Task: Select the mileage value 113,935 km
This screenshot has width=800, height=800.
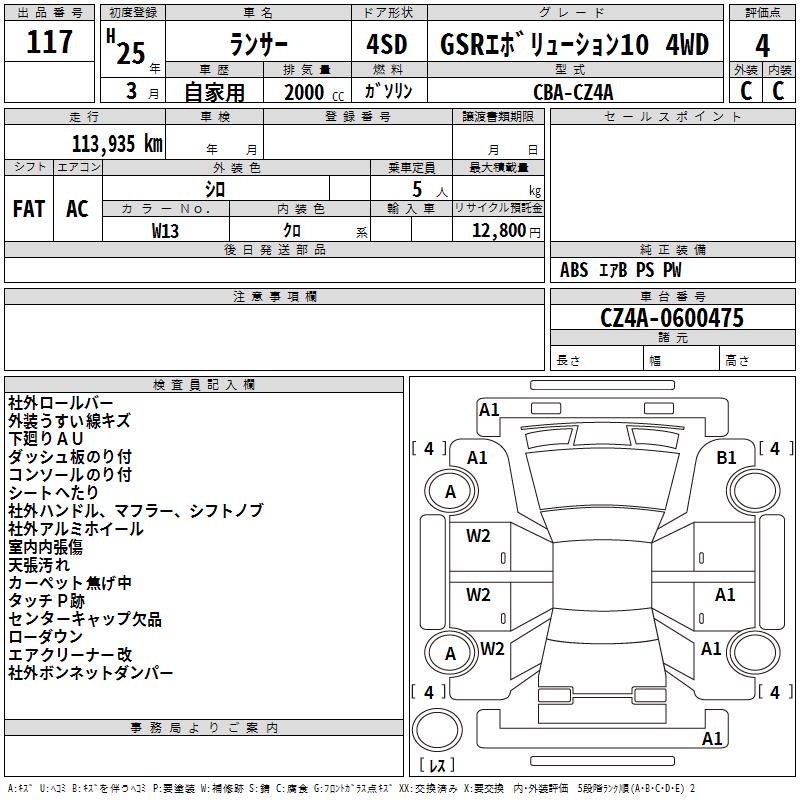Action: pos(117,143)
